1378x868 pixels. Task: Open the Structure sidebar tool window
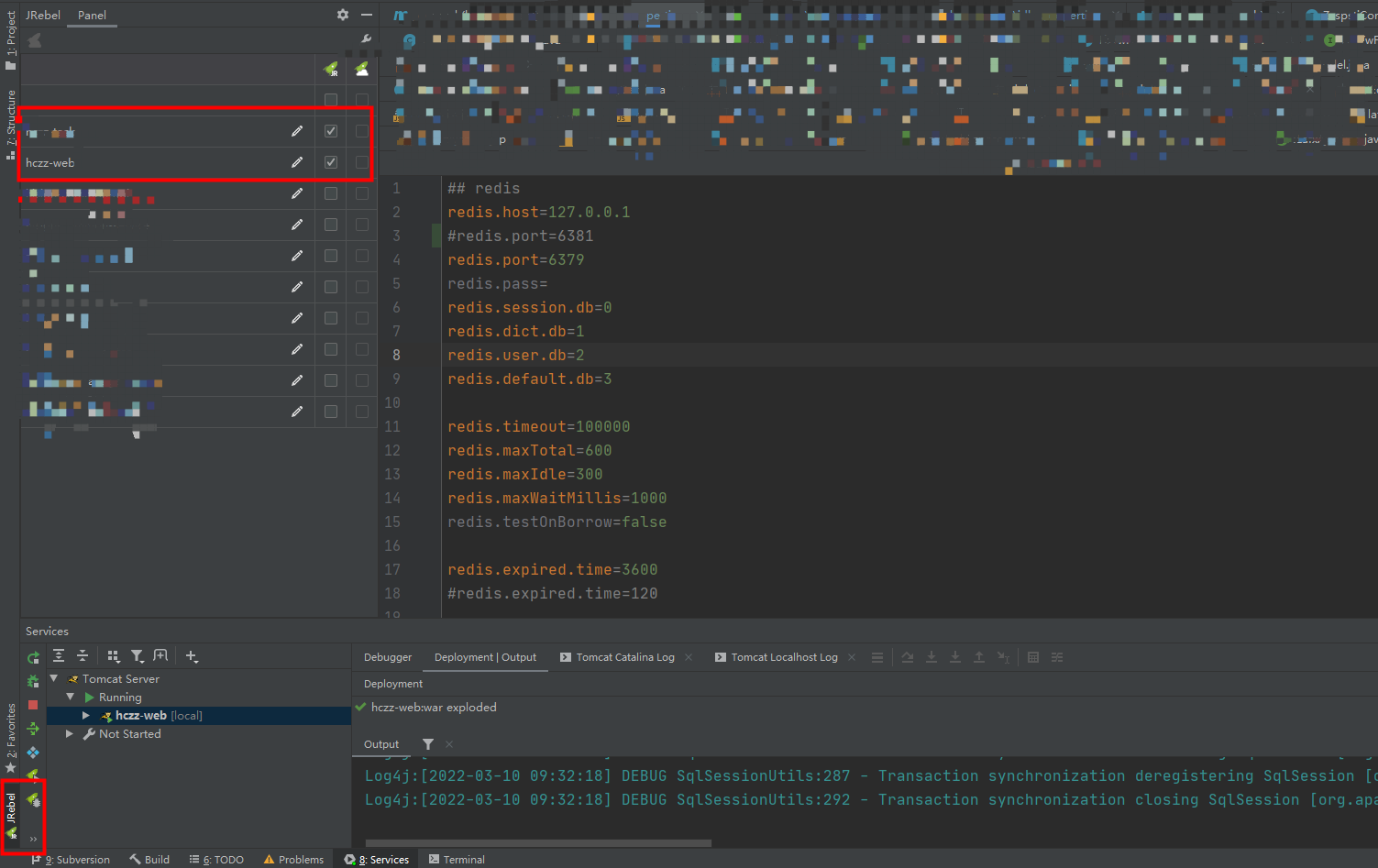[10, 125]
